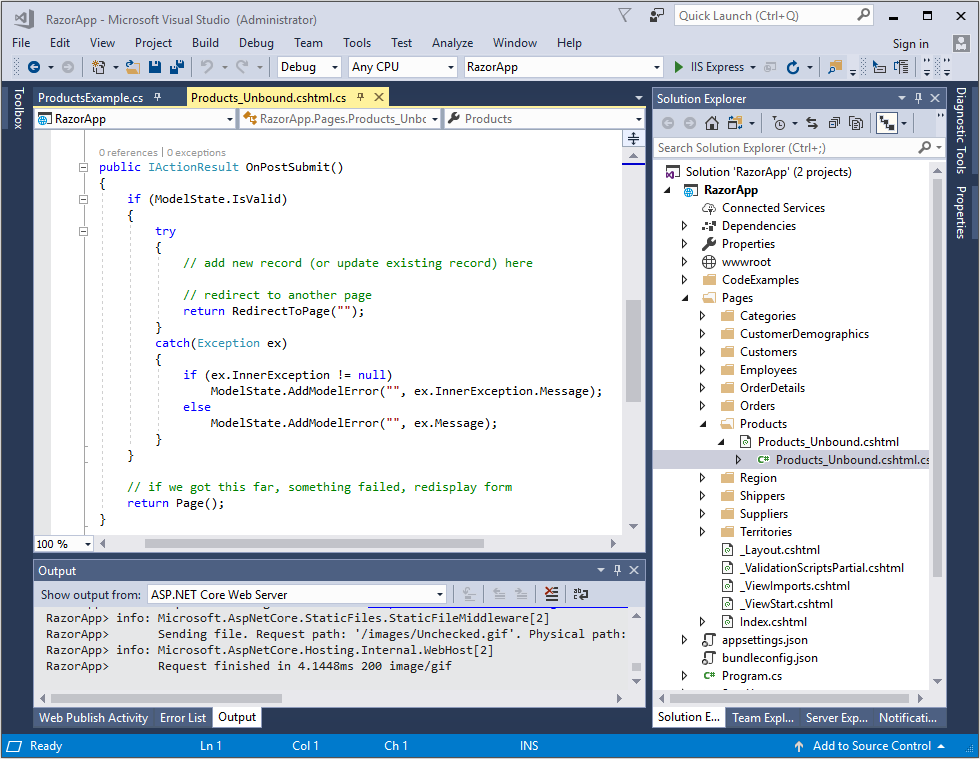
Task: Click the Find in Files toolbar icon
Action: pyautogui.click(x=834, y=67)
